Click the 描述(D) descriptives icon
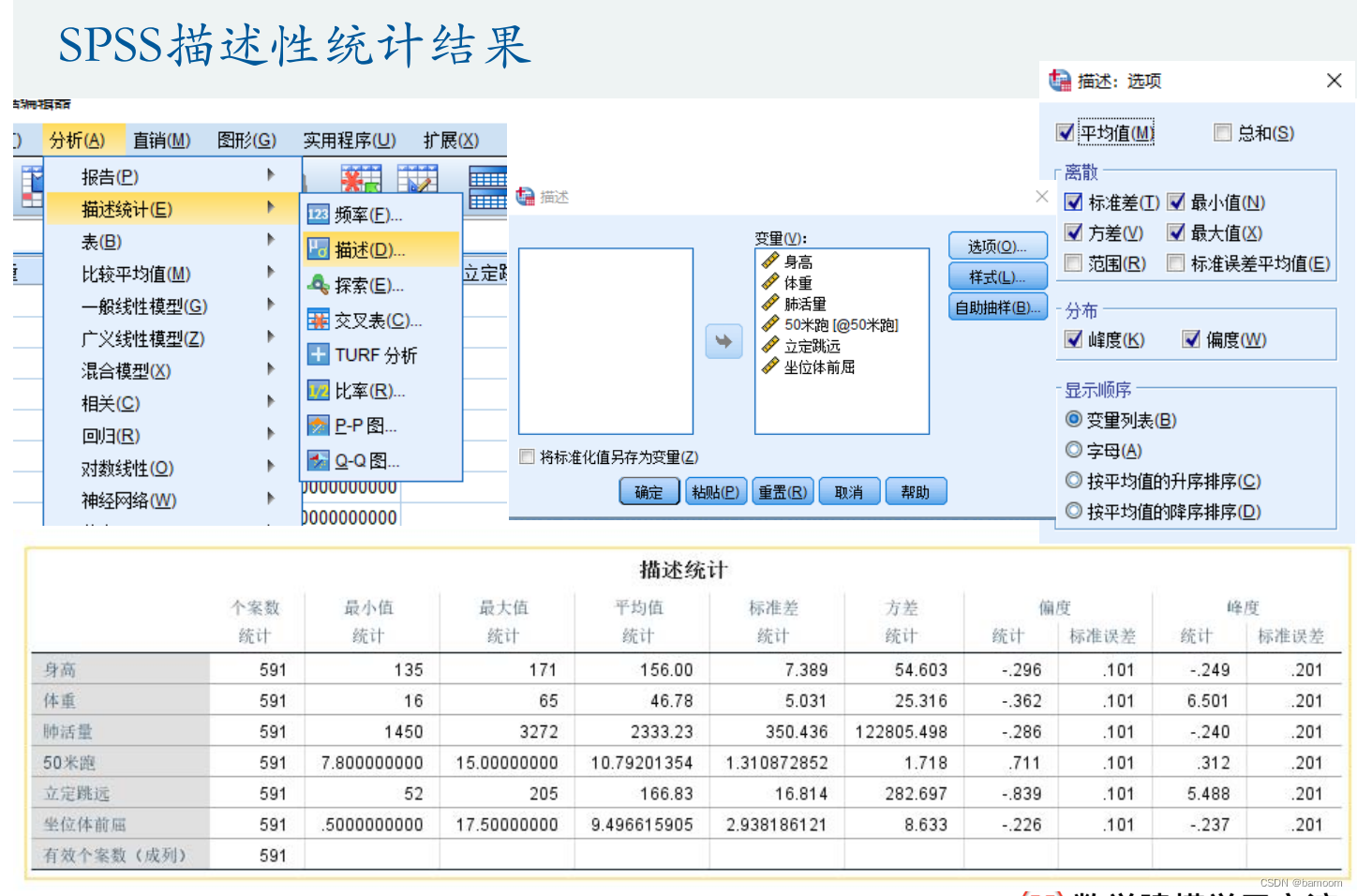 [x=319, y=249]
